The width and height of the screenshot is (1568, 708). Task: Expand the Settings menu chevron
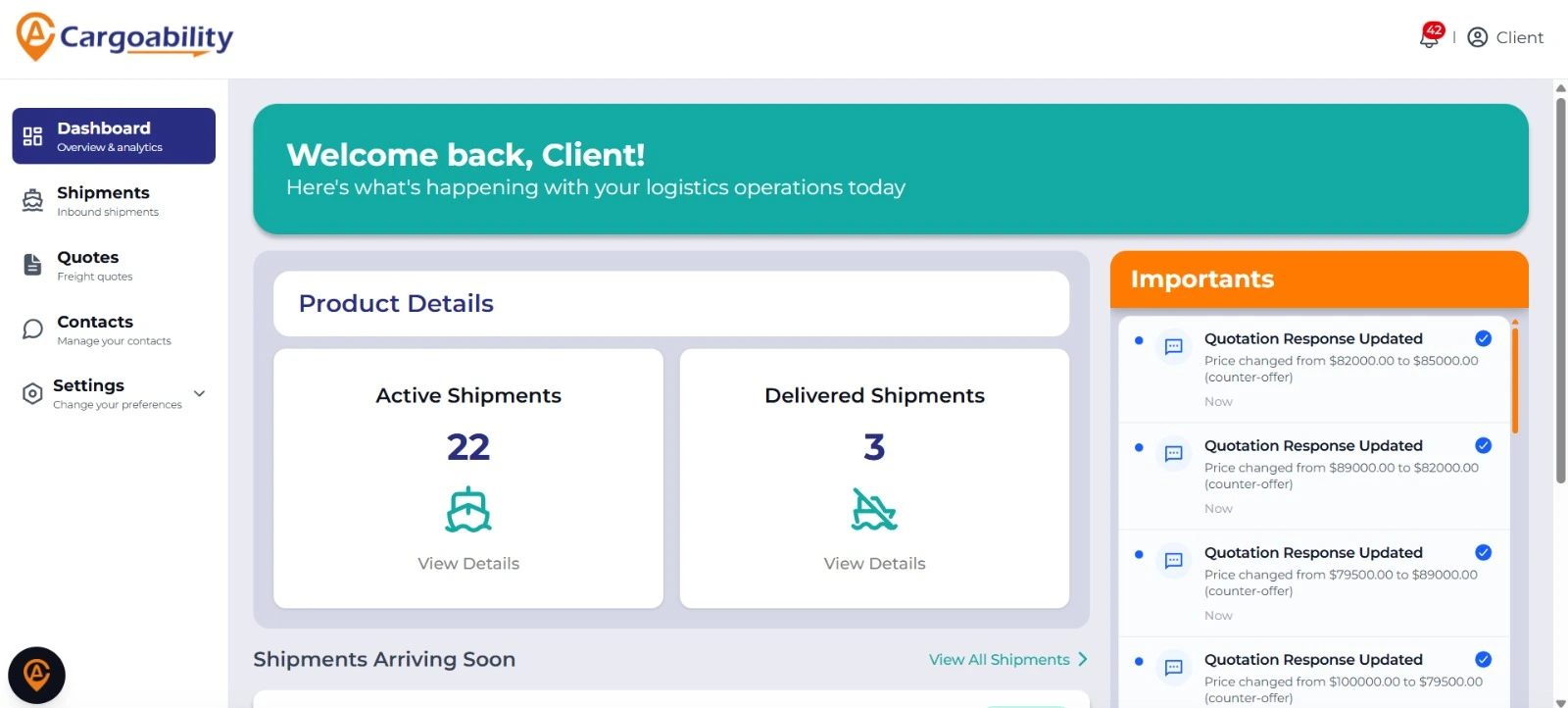point(200,393)
